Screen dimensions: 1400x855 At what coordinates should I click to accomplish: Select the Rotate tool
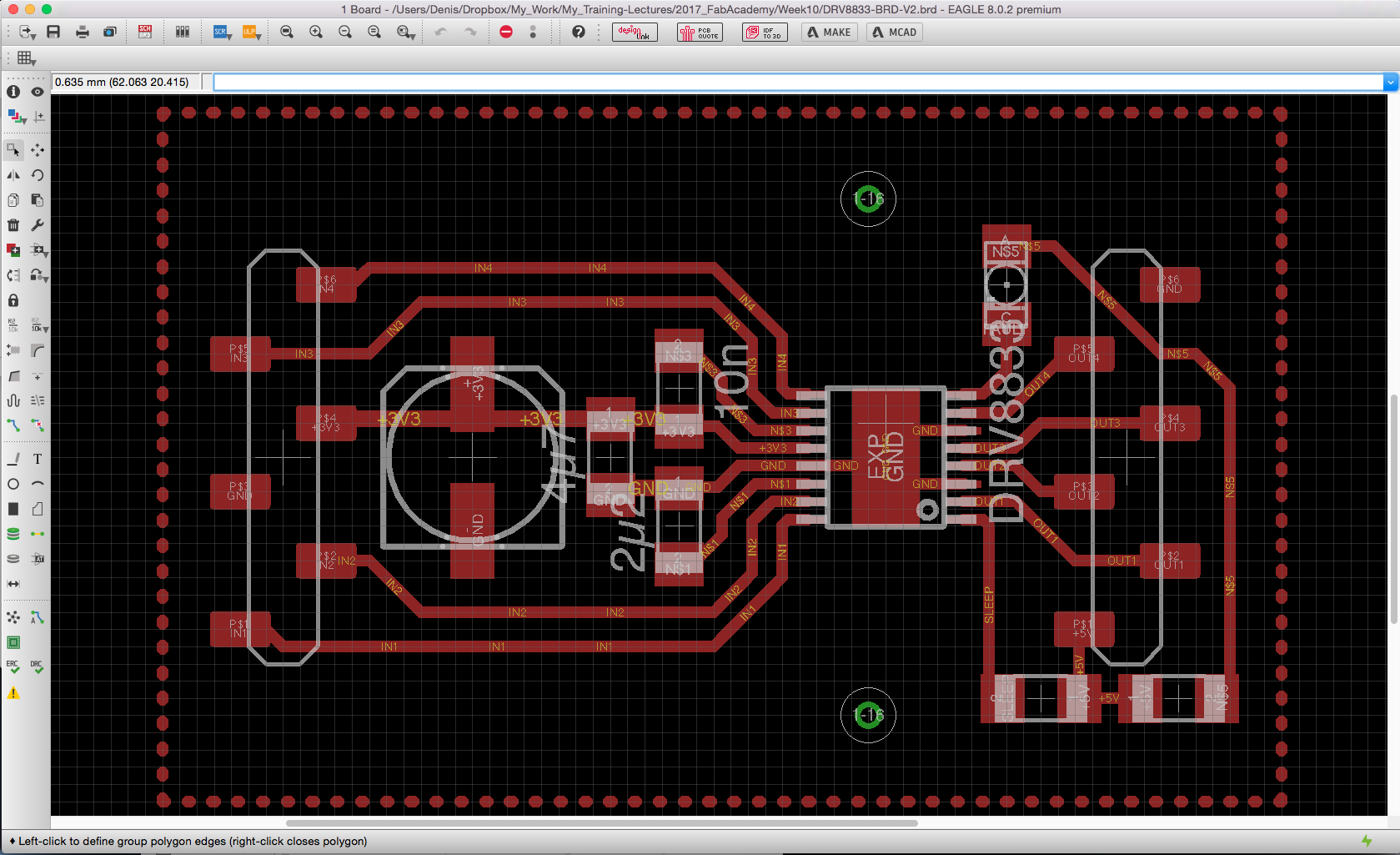(38, 175)
